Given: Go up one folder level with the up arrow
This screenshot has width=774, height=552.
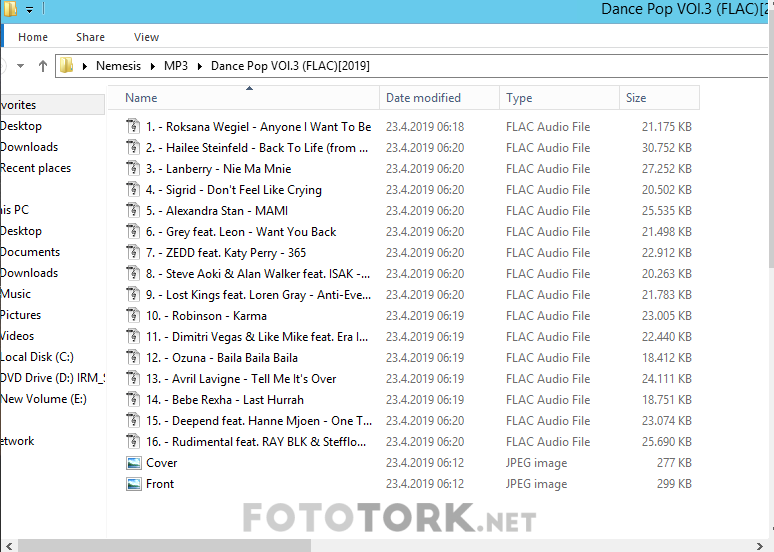Looking at the screenshot, I should 43,66.
